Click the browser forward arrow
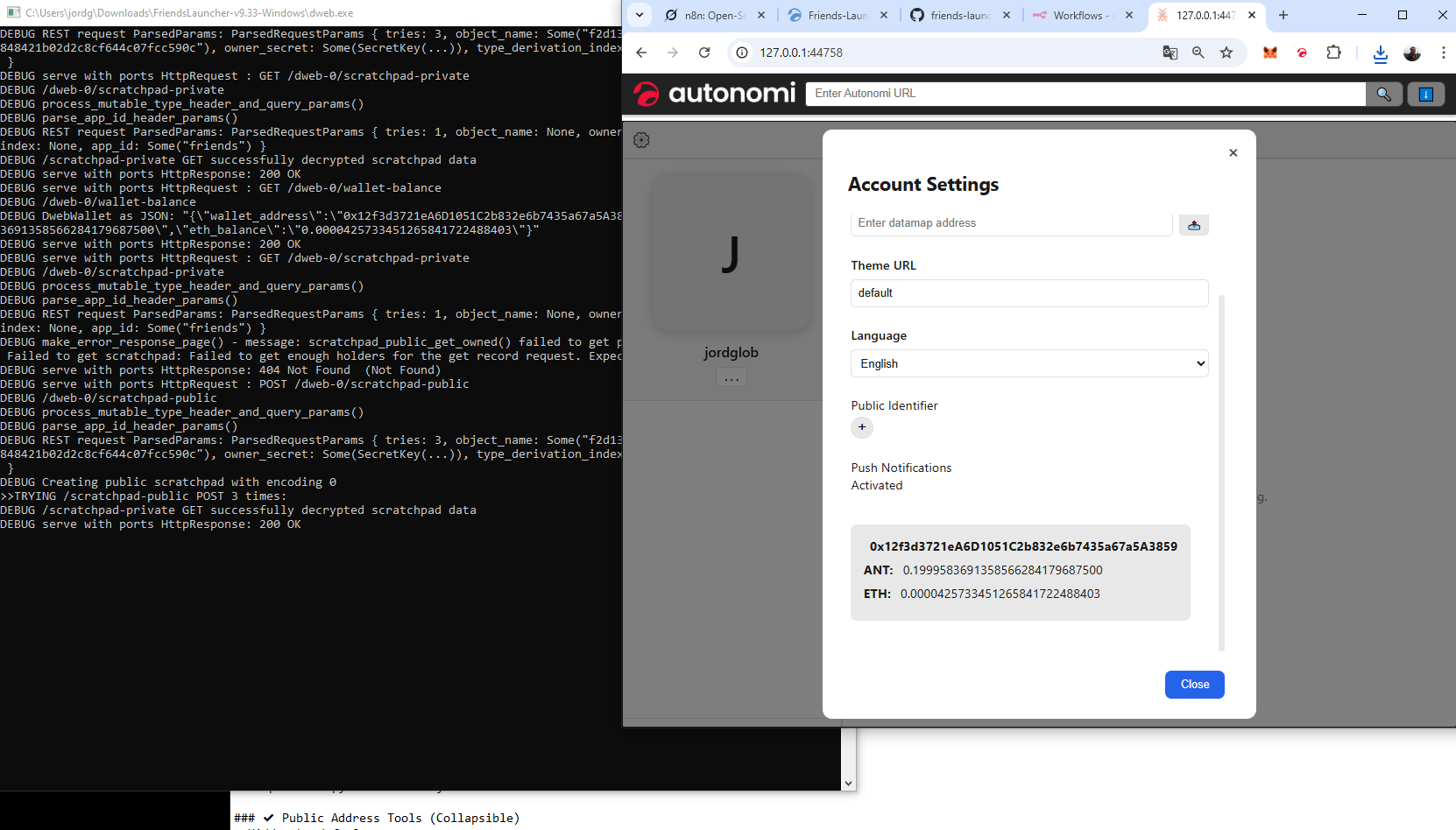The image size is (1456, 830). [673, 53]
